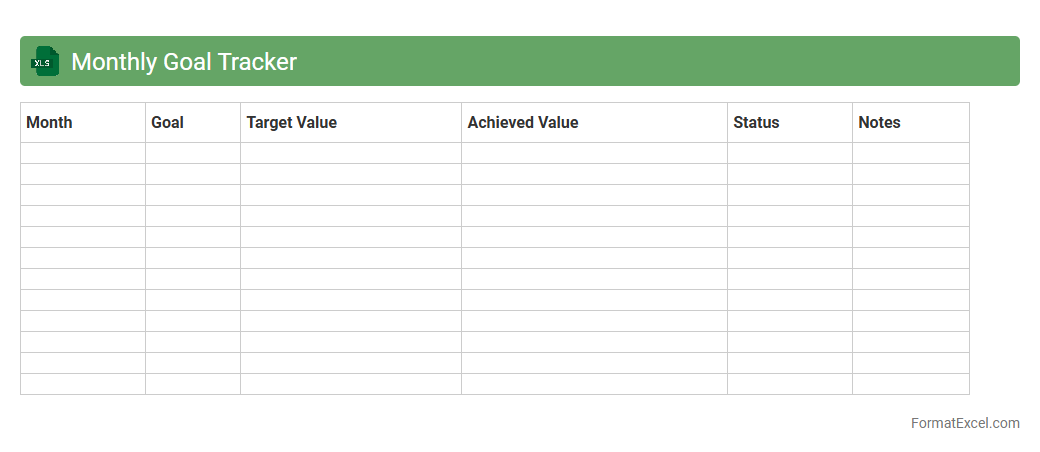Select the Goal column header
Image resolution: width=1040 pixels, height=452 pixels.
coord(192,123)
